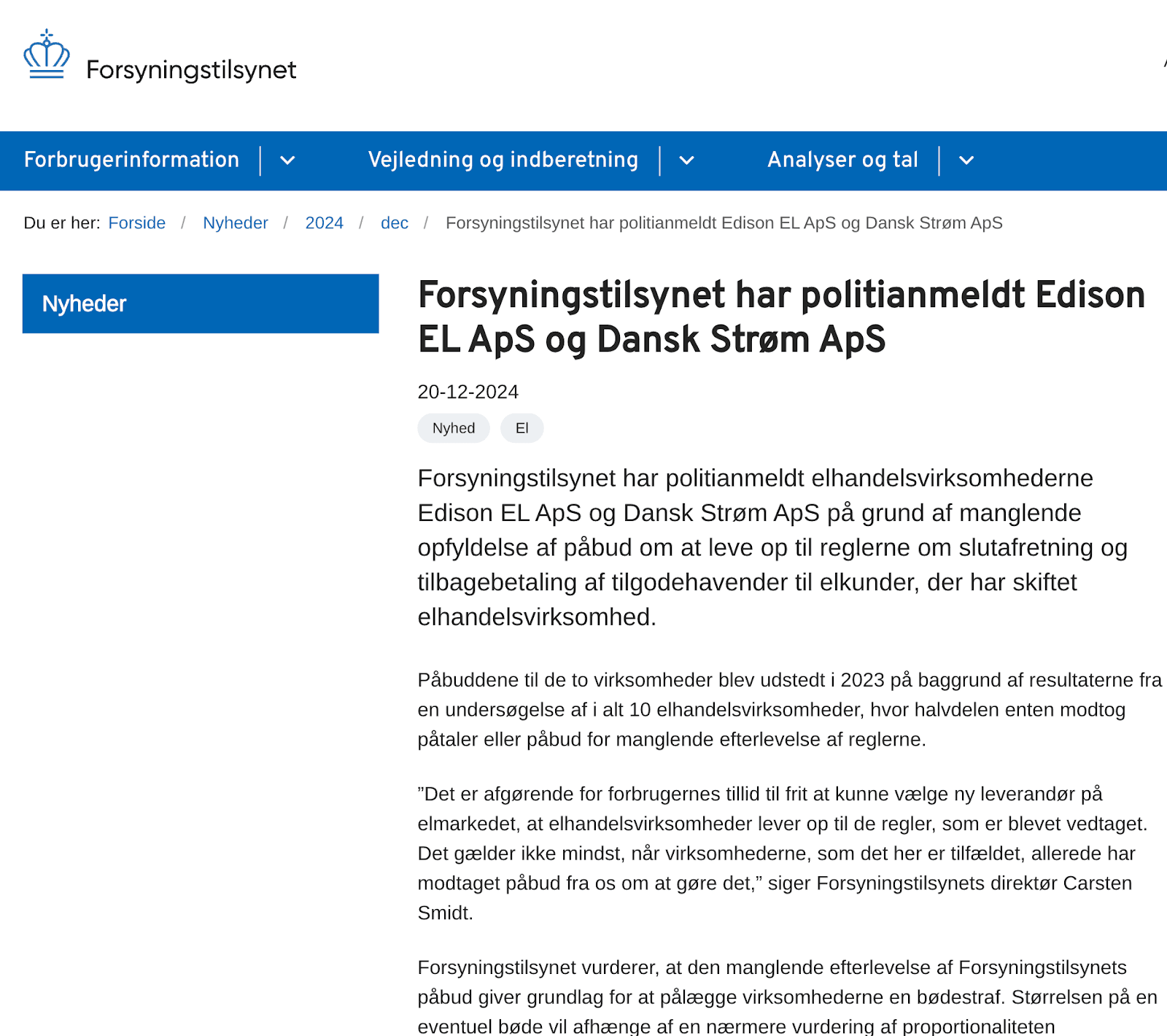Click the El tag pill
The width and height of the screenshot is (1167, 1036).
(x=522, y=428)
